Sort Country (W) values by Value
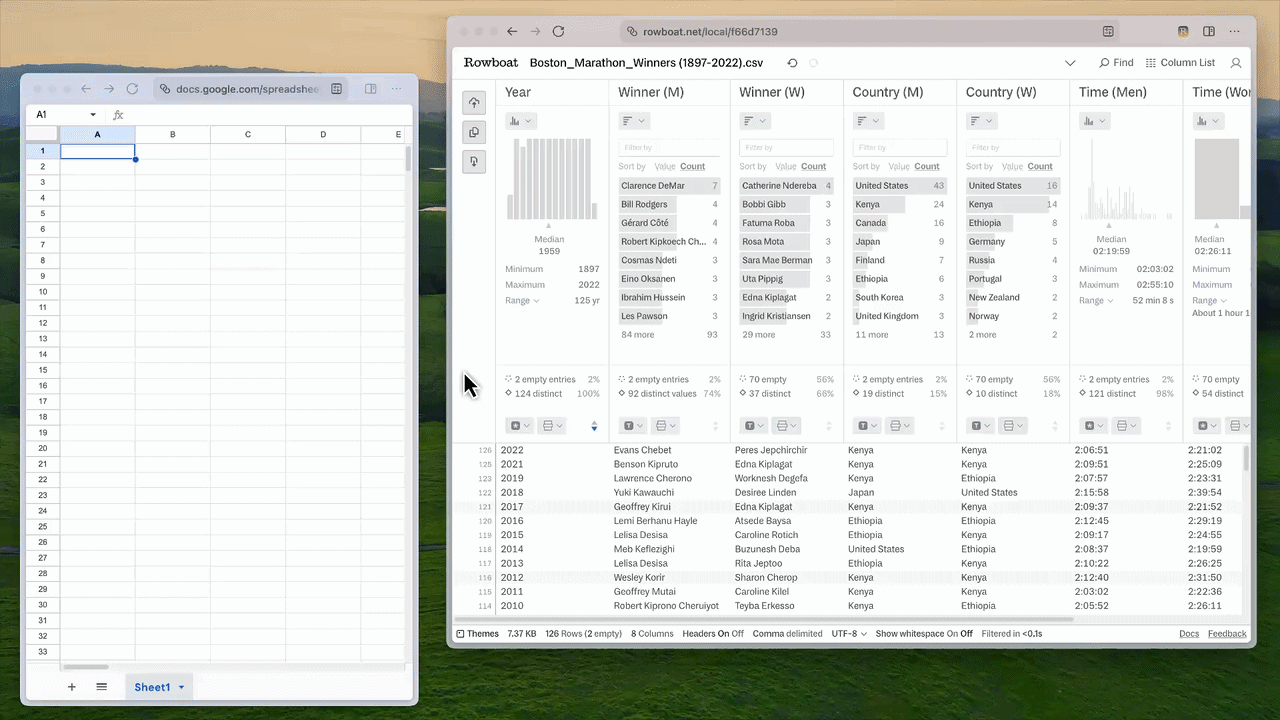Image resolution: width=1280 pixels, height=720 pixels. [1011, 167]
